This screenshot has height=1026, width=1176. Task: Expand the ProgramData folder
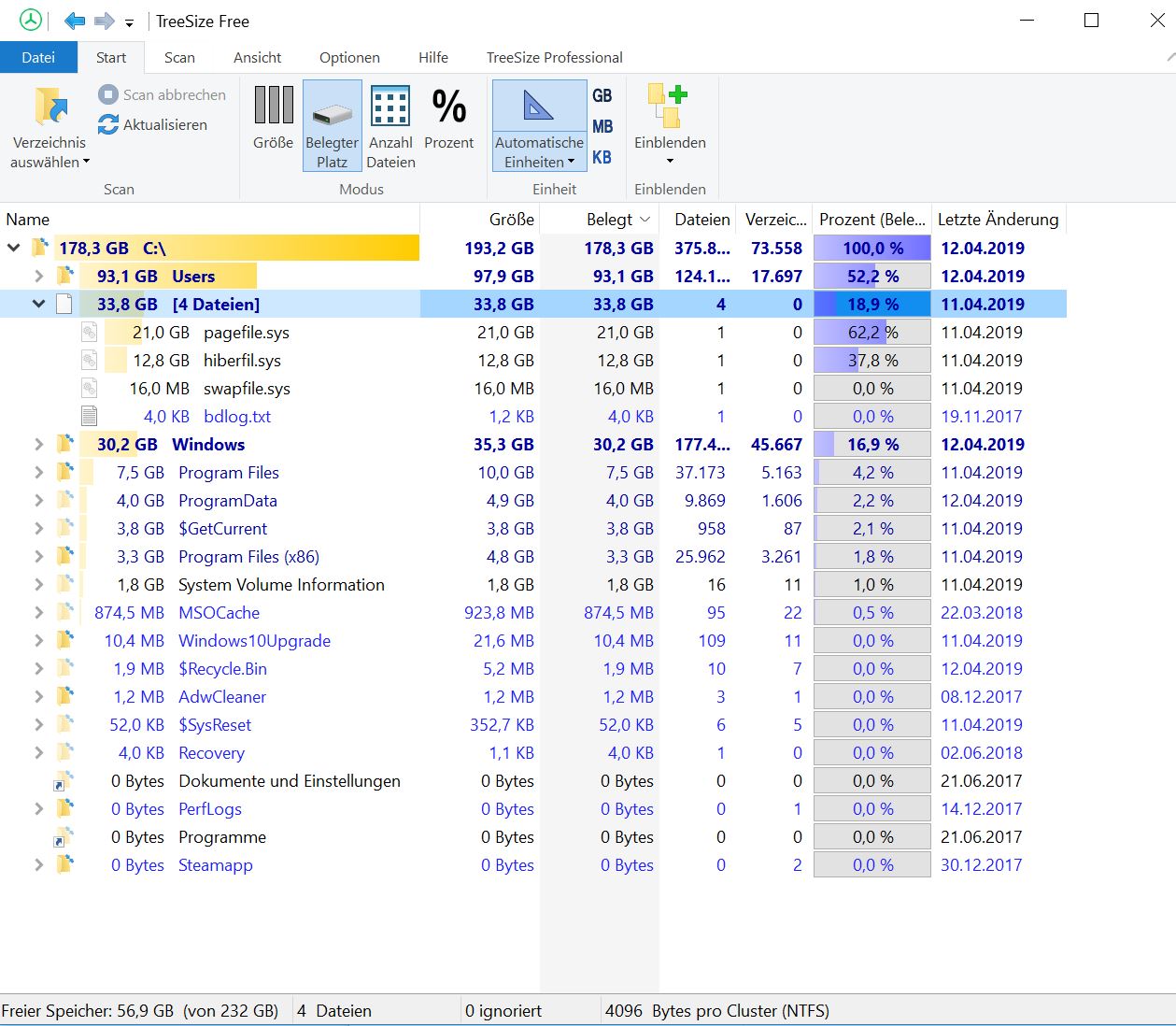click(x=38, y=500)
